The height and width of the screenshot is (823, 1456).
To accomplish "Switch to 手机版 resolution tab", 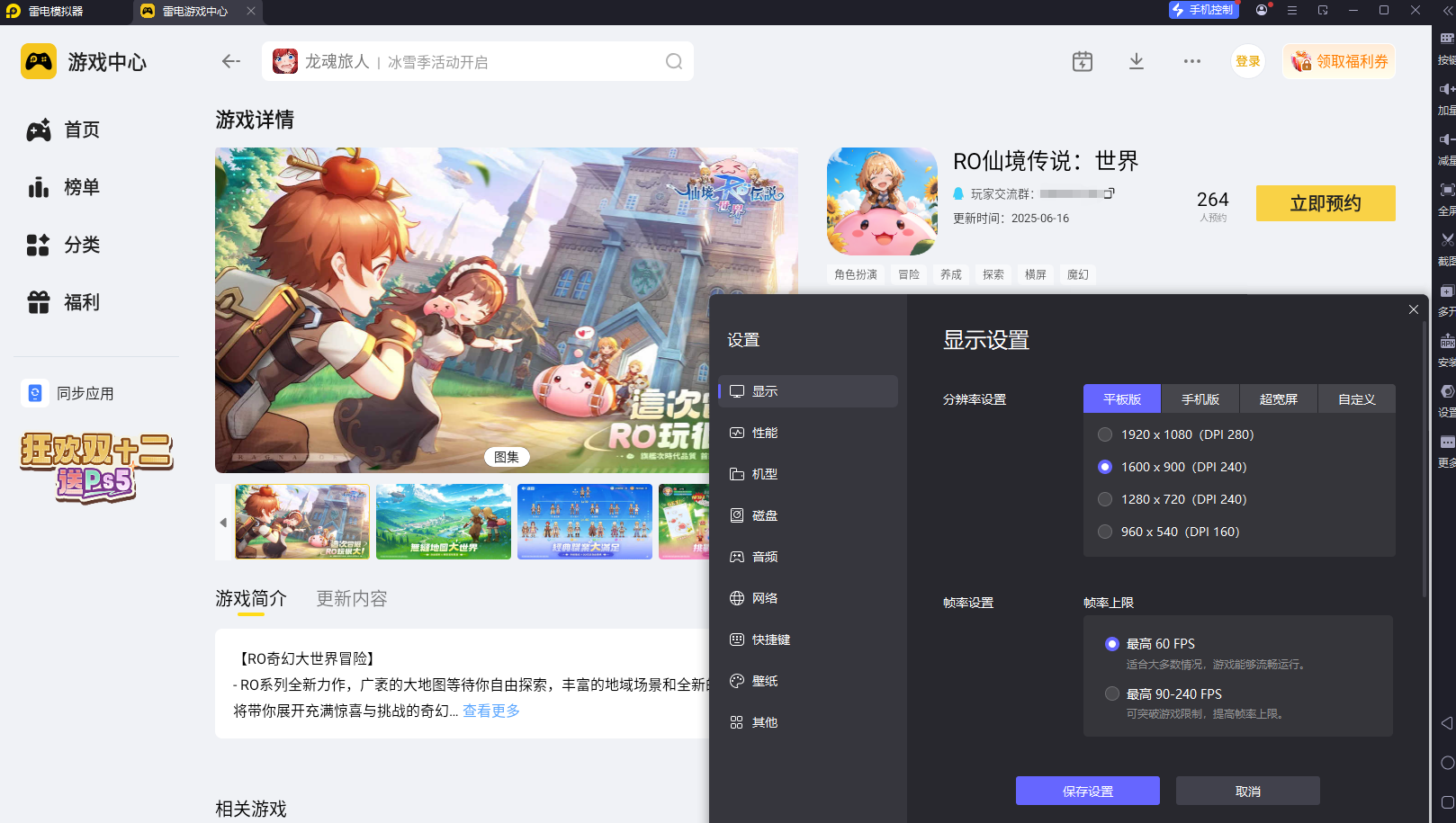I will 1200,399.
